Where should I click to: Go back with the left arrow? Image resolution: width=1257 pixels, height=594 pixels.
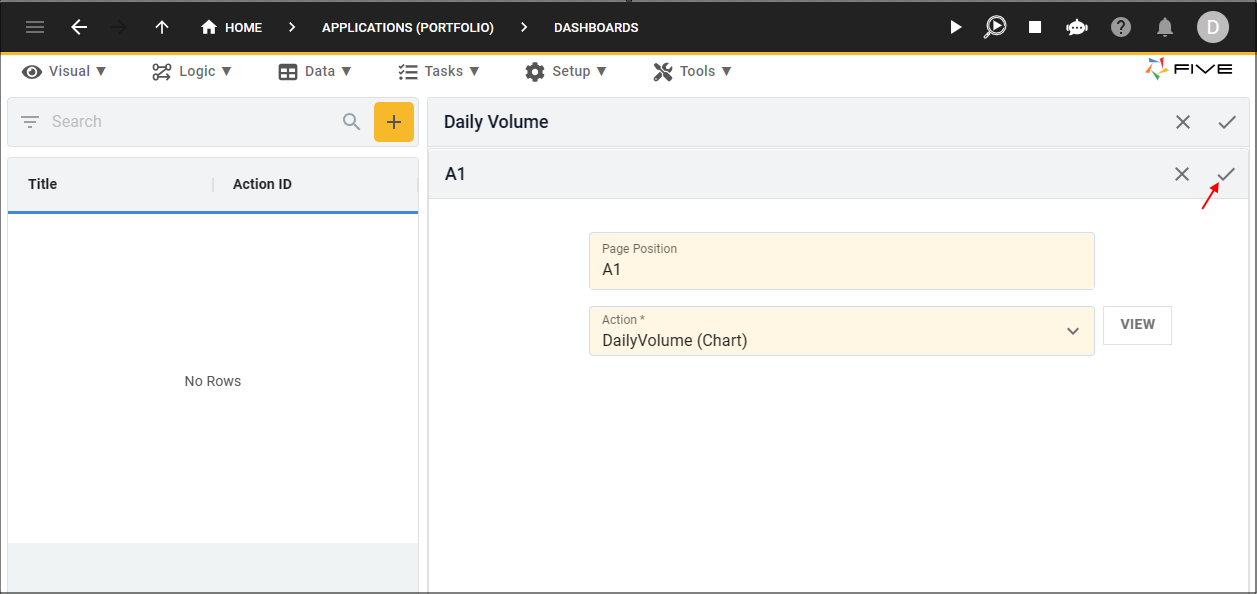(x=79, y=27)
